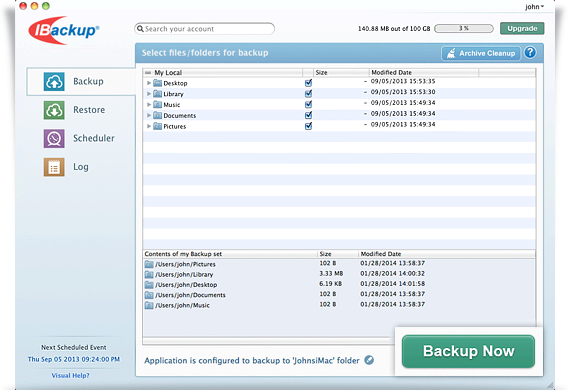Click the 140.88 MB out of 100 GB text
The height and width of the screenshot is (390, 570).
(x=394, y=28)
